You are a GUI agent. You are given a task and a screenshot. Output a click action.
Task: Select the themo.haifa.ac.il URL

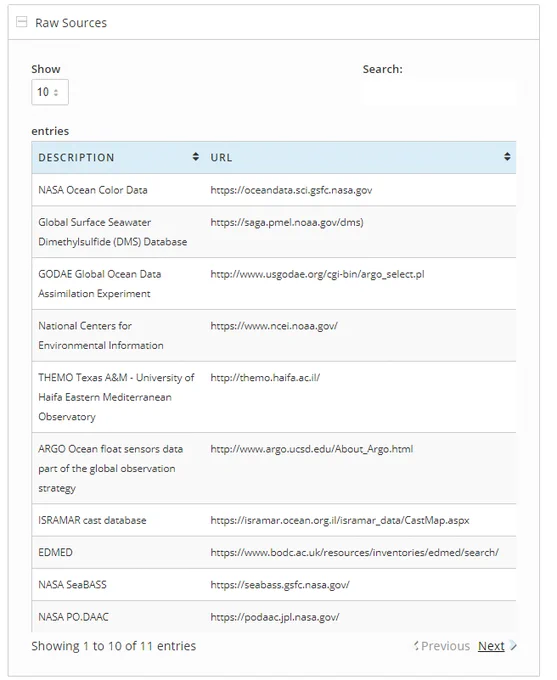coord(265,377)
